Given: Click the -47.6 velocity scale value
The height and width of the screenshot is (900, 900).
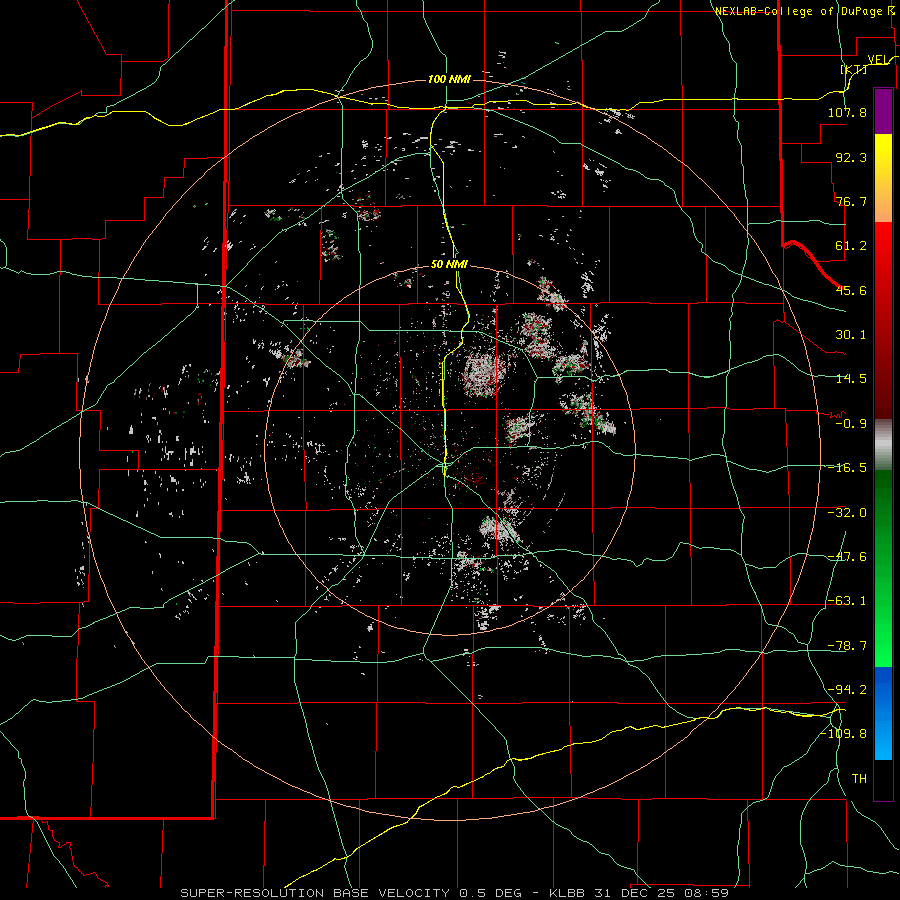Looking at the screenshot, I should [847, 557].
